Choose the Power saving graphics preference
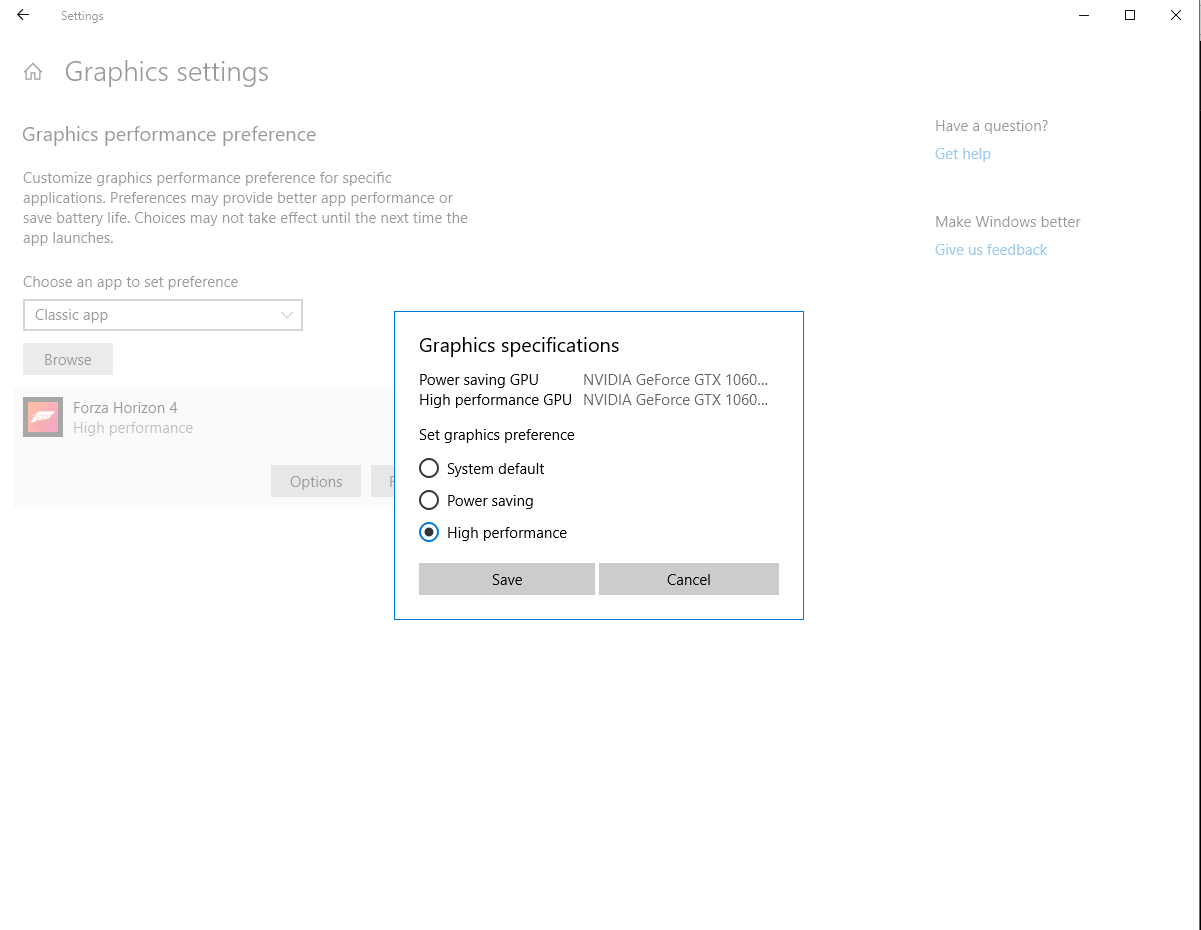Screen dimensions: 1201x930 (429, 500)
